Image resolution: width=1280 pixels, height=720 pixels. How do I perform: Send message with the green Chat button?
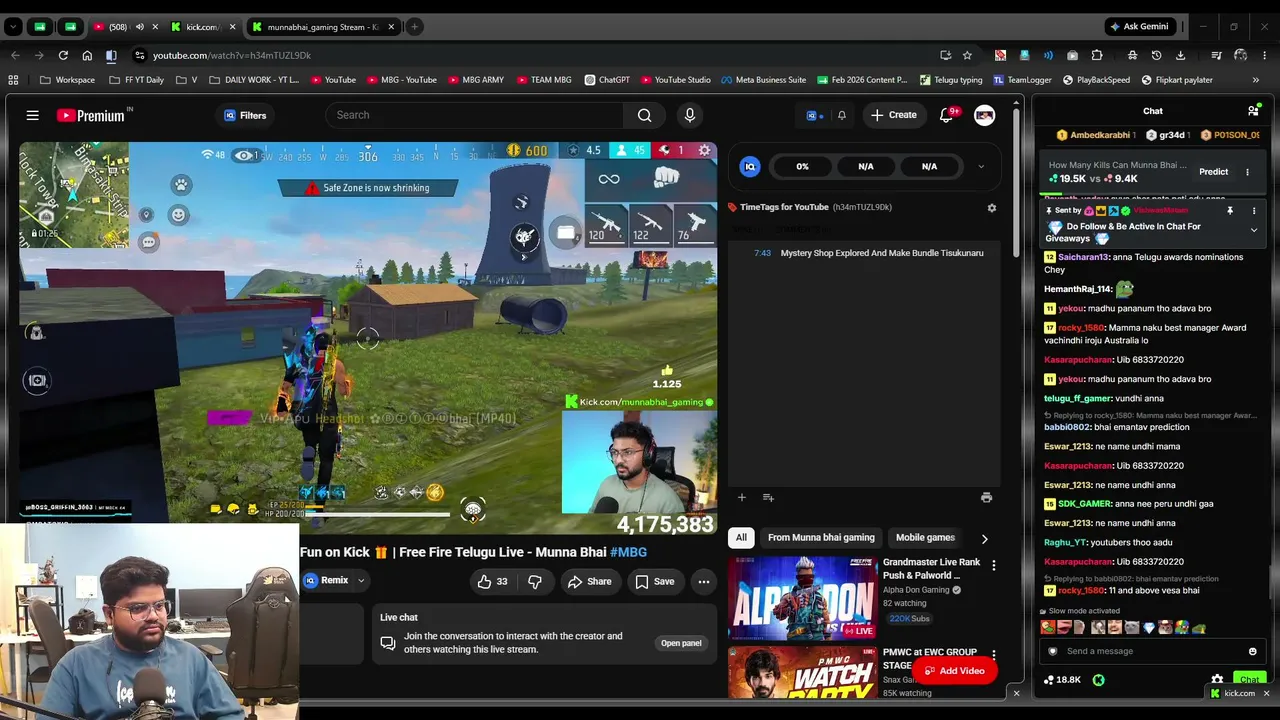click(1249, 680)
